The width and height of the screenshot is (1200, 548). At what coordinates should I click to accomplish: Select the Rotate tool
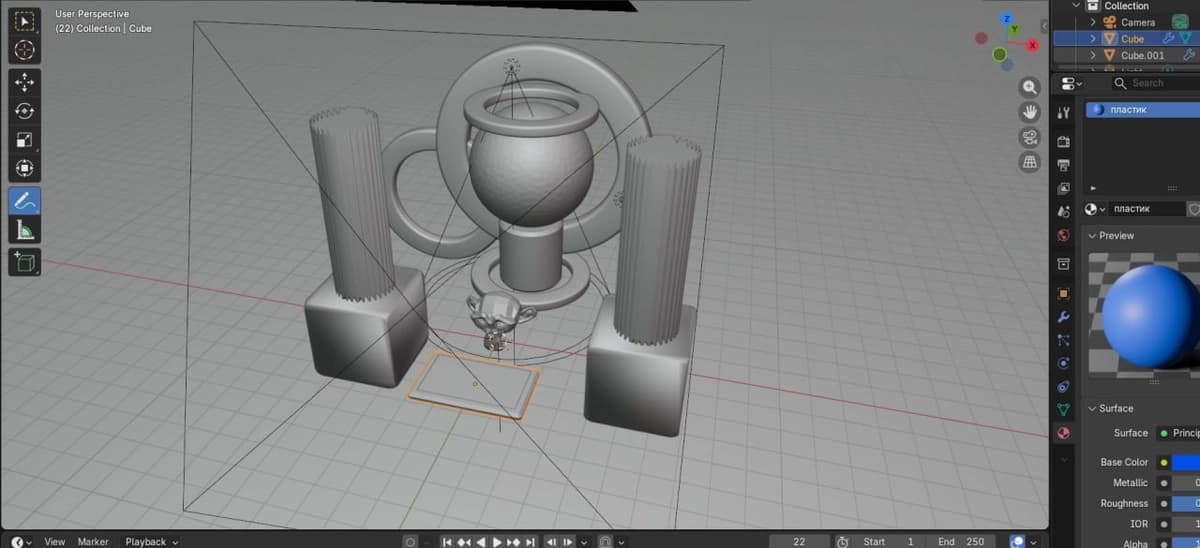tap(26, 111)
